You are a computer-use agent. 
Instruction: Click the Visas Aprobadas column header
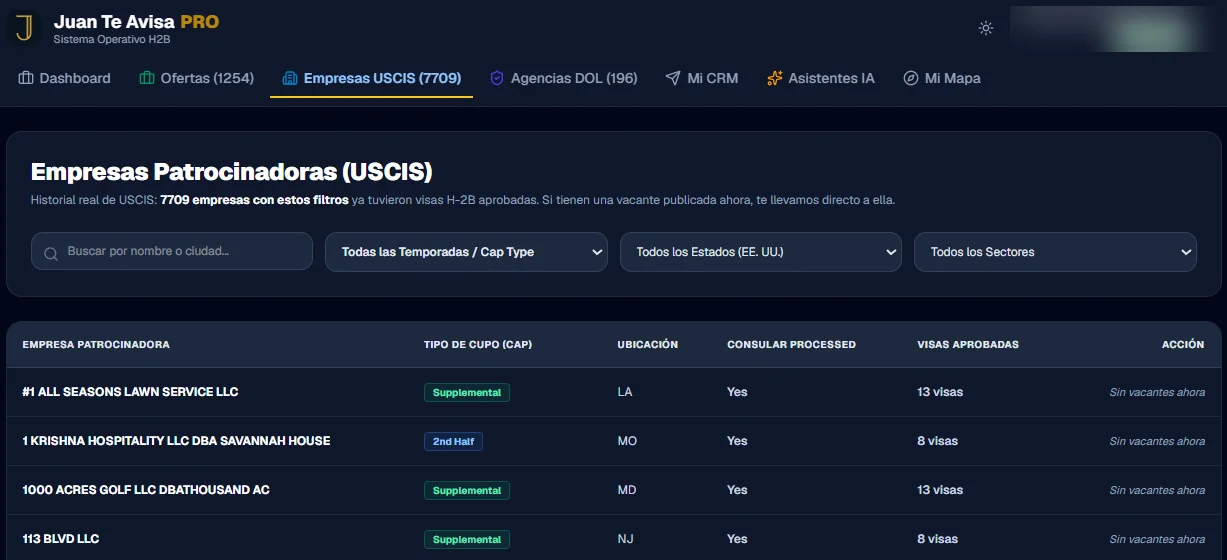[x=968, y=344]
